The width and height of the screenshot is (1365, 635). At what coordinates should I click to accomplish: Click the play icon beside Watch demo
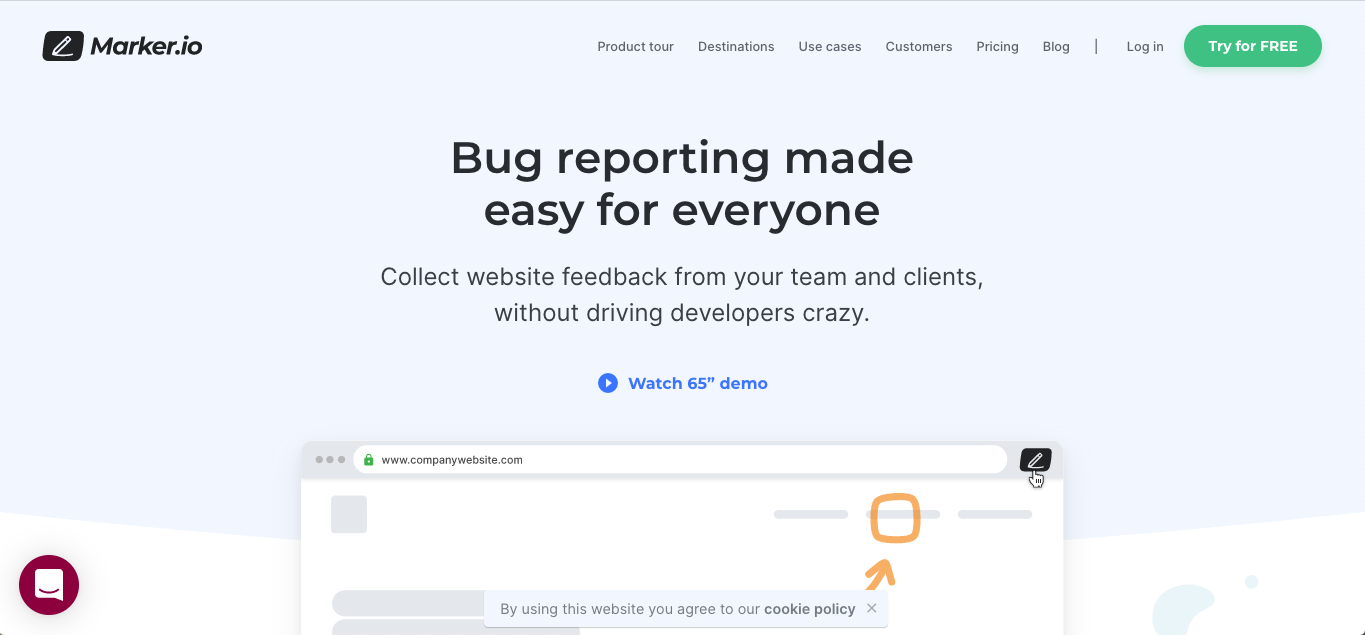click(608, 383)
